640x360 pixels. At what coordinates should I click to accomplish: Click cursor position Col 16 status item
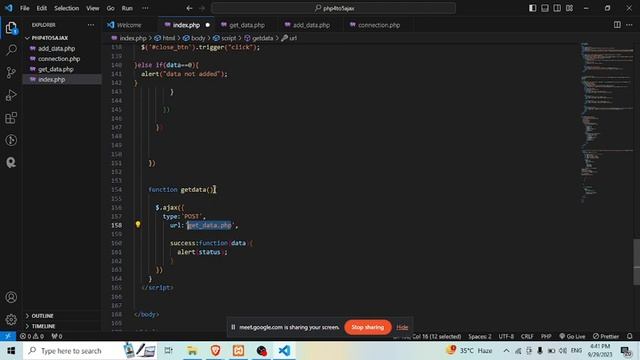(x=436, y=336)
